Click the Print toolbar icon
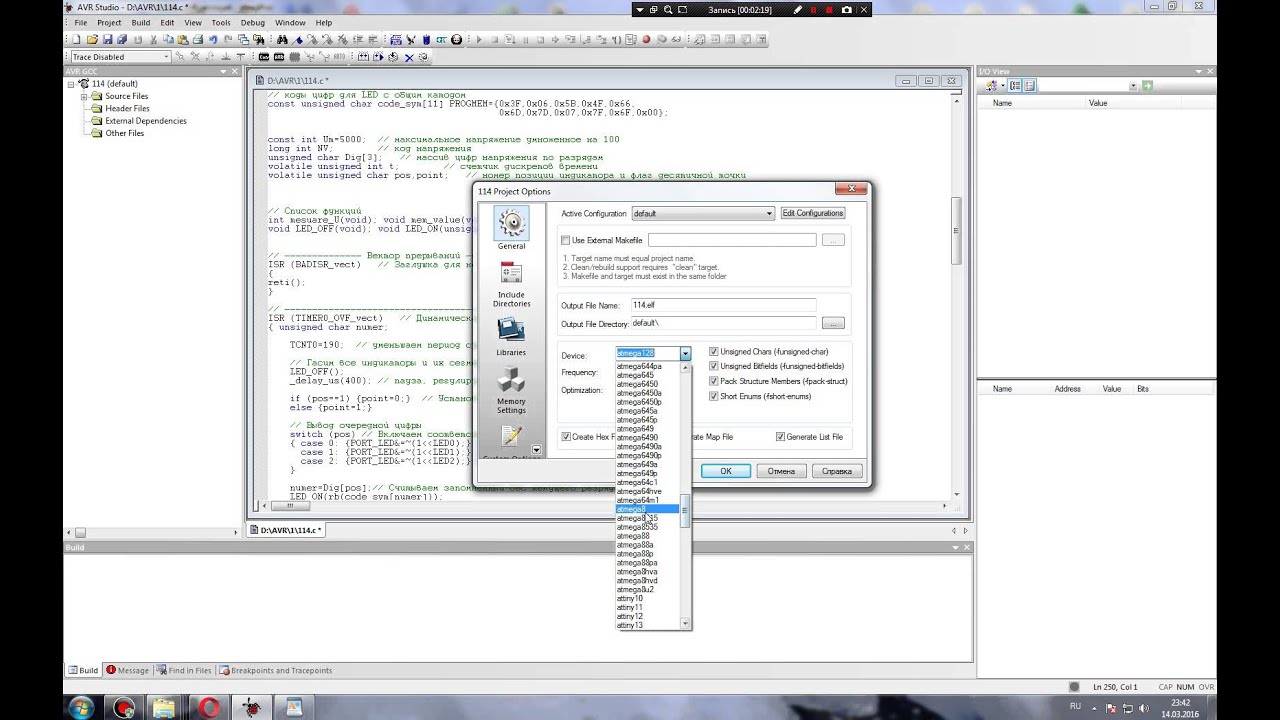 click(198, 40)
